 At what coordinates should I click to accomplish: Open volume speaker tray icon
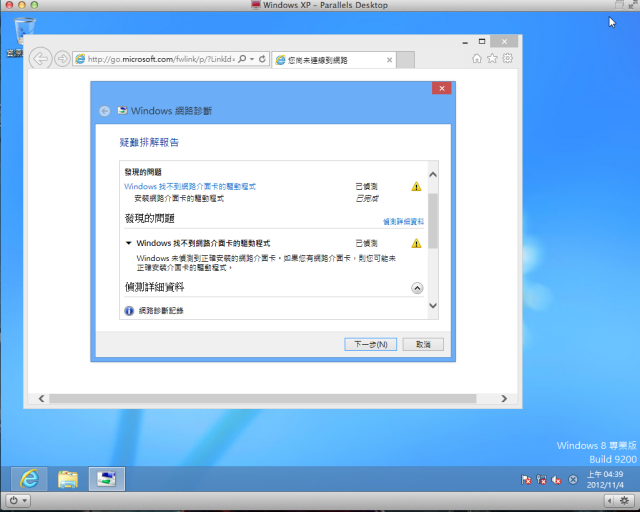click(556, 480)
